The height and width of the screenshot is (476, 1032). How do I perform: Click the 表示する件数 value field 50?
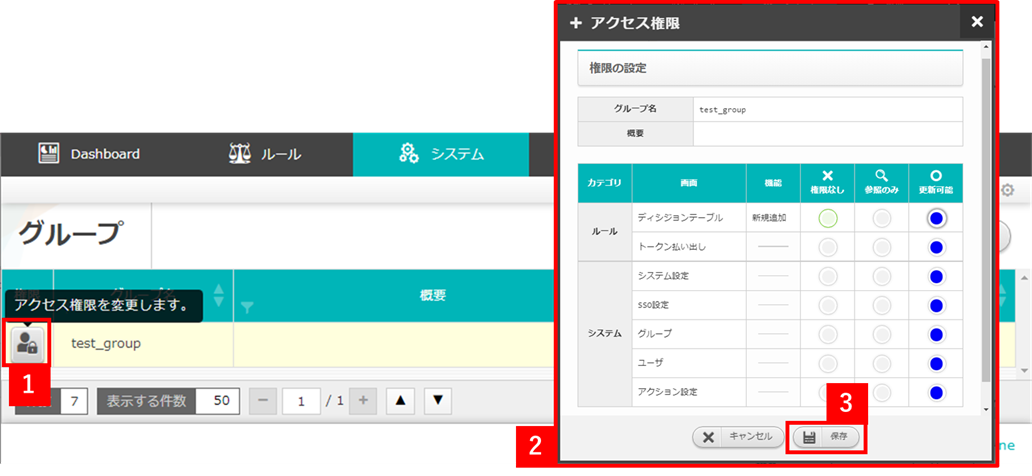(217, 401)
